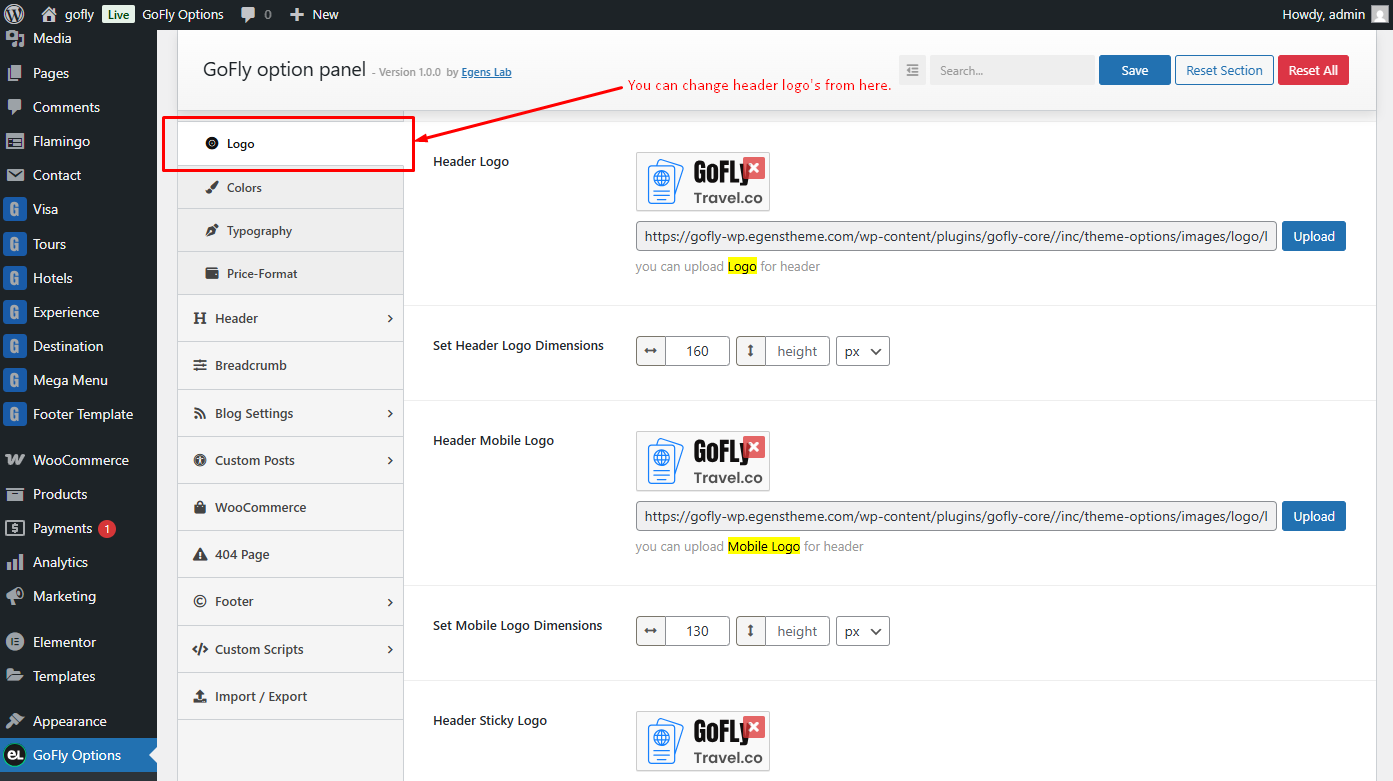1393x781 pixels.
Task: Click the Comments icon in sidebar
Action: coord(15,107)
